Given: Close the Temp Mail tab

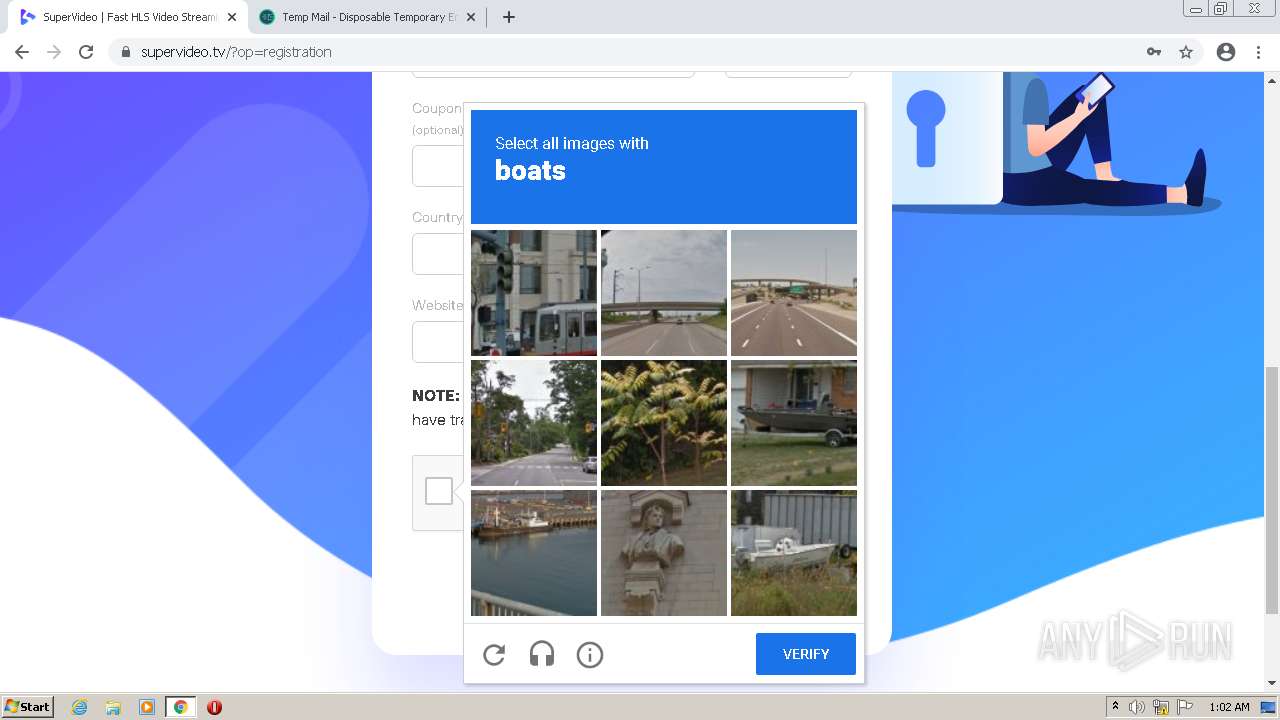Looking at the screenshot, I should click(x=471, y=17).
